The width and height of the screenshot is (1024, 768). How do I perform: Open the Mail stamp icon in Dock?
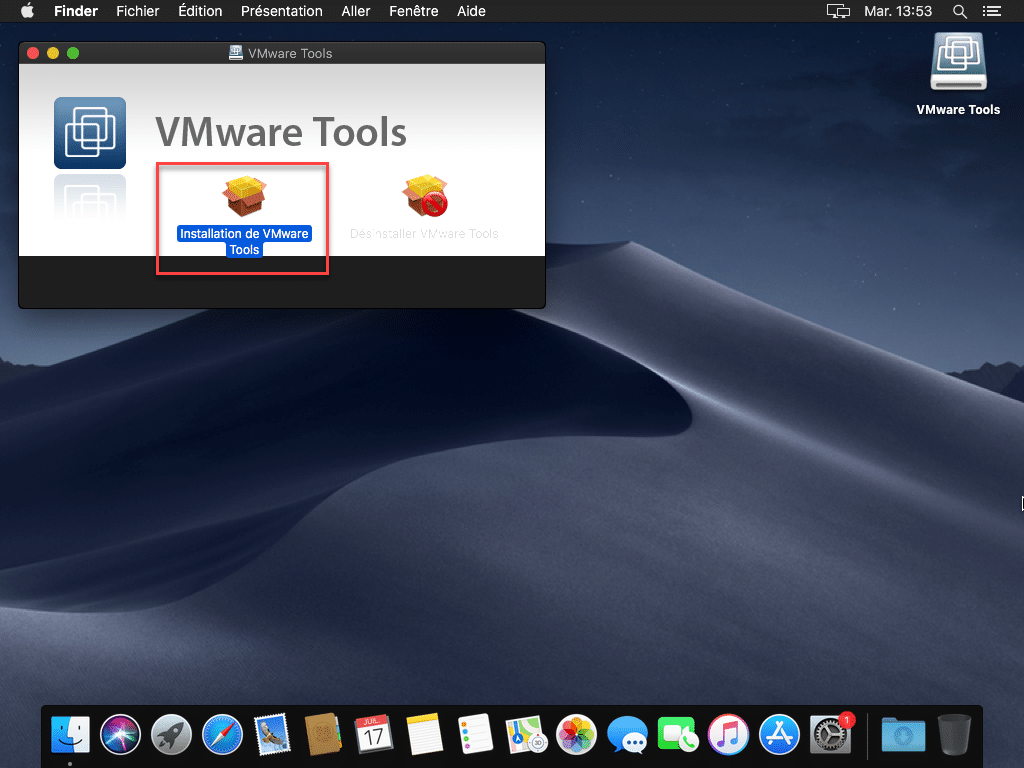click(272, 734)
